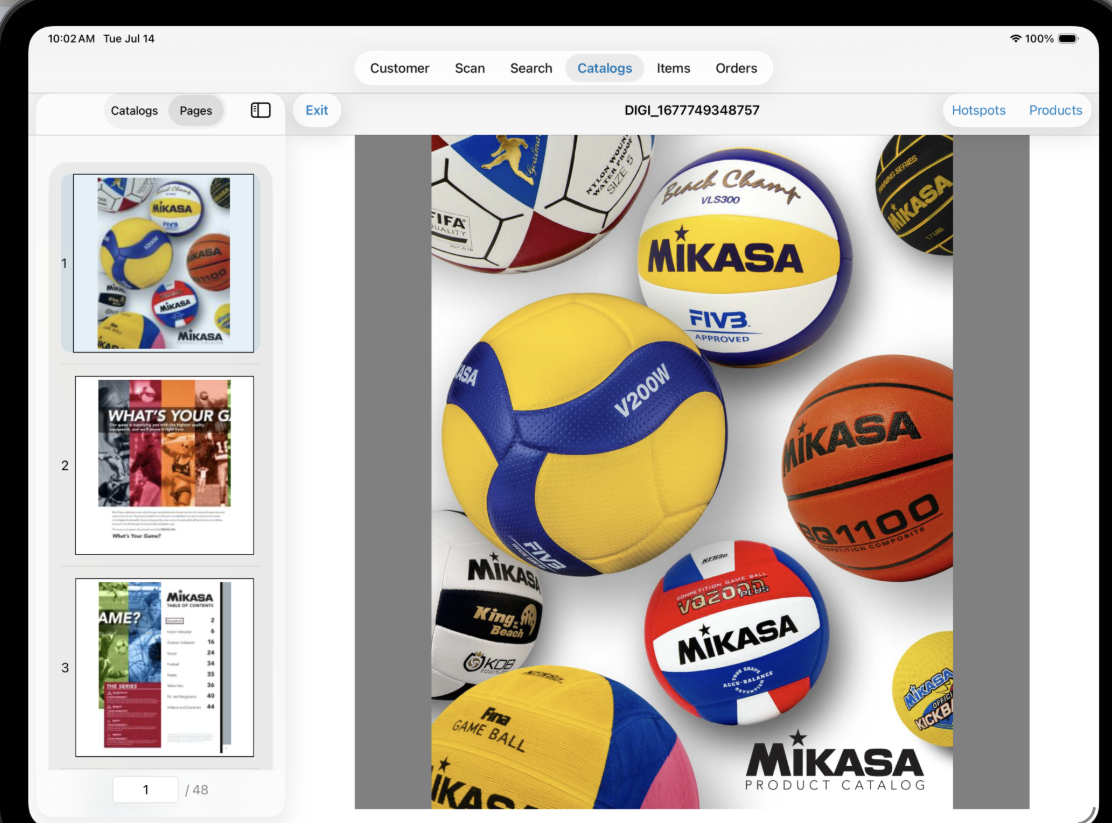
Task: Tap the battery indicator icon
Action: coord(1068,38)
